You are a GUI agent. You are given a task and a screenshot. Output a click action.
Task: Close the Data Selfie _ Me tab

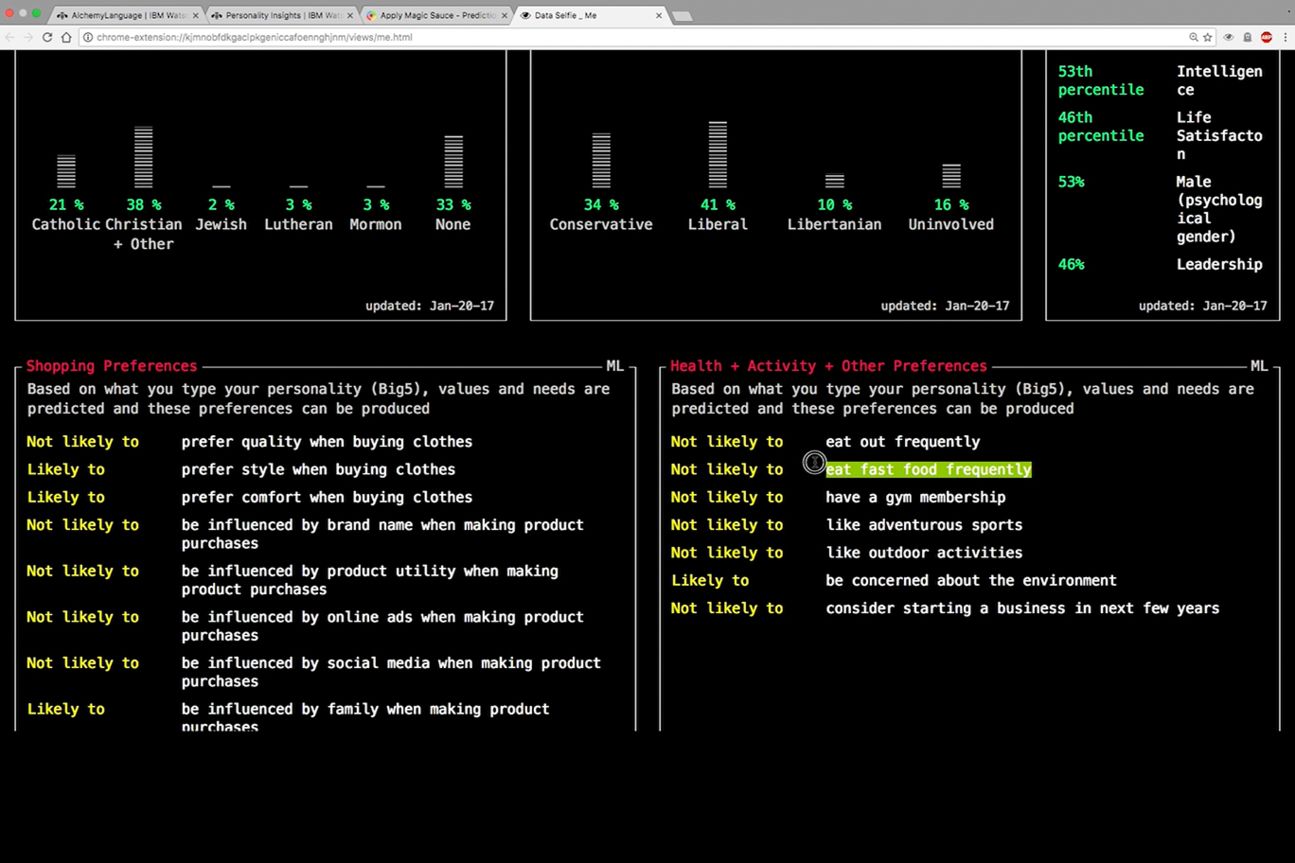click(659, 16)
